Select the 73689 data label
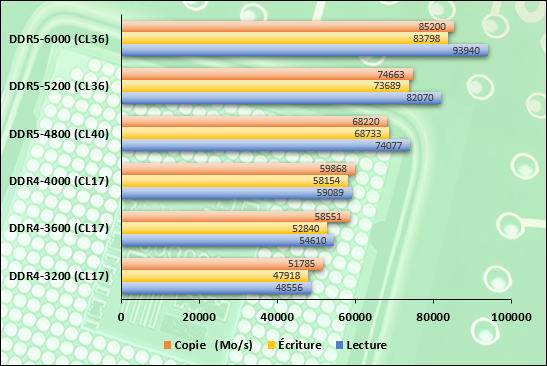The width and height of the screenshot is (547, 366). point(387,86)
